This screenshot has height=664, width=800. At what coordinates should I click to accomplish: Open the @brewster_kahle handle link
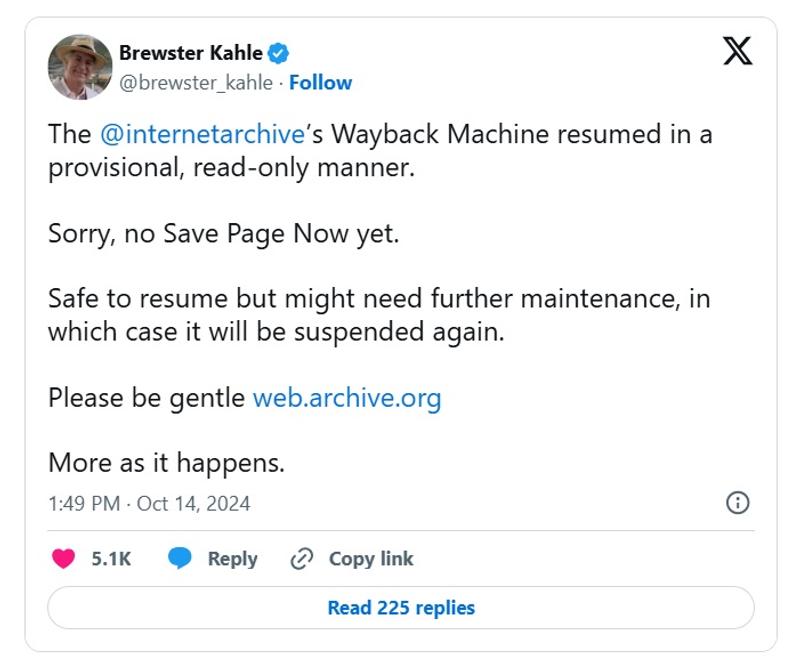pyautogui.click(x=196, y=83)
